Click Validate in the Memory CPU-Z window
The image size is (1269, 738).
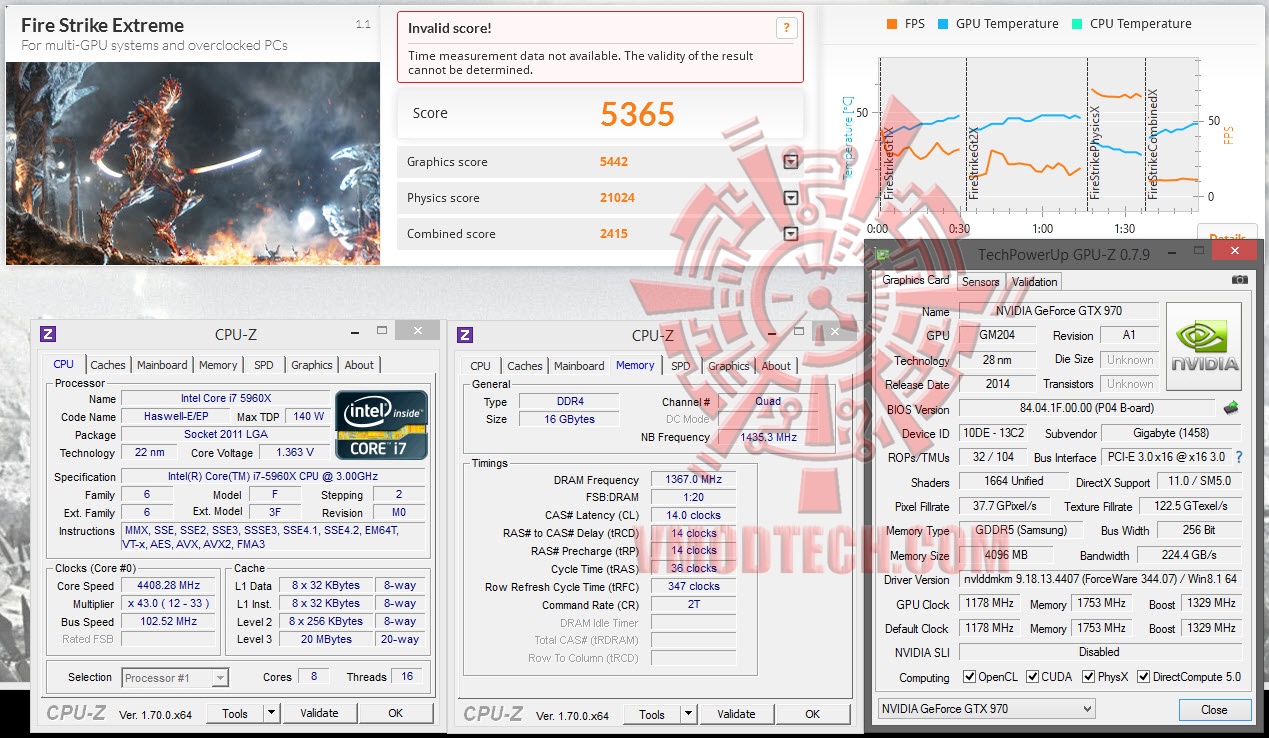tap(736, 714)
